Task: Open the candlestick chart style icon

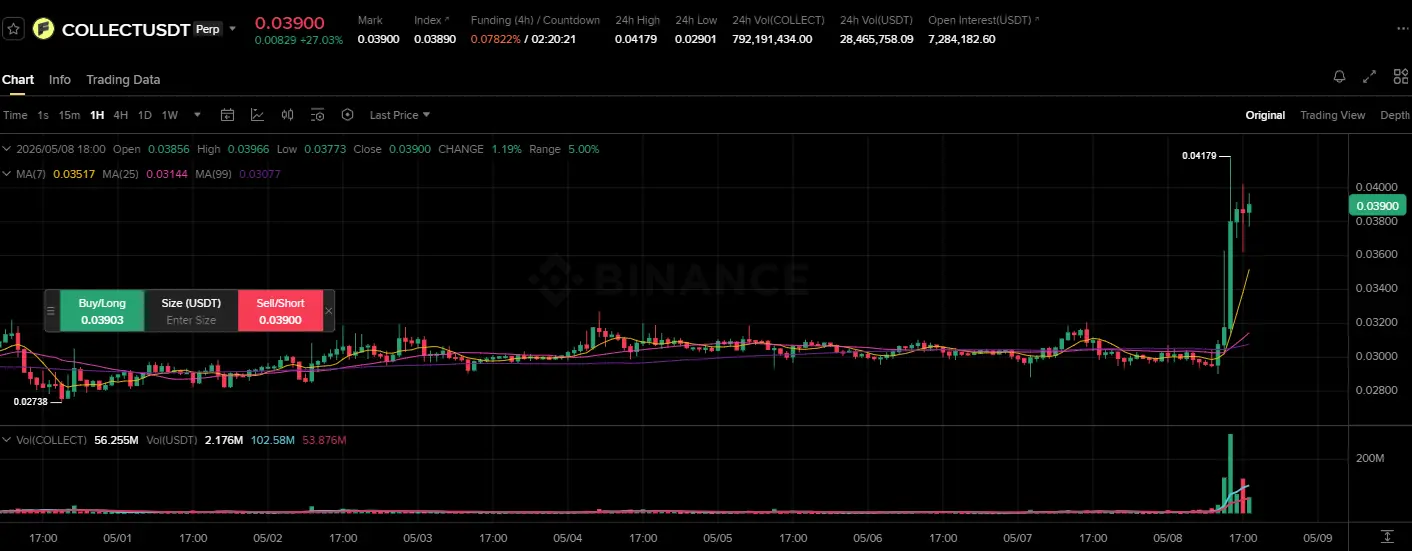Action: point(287,115)
